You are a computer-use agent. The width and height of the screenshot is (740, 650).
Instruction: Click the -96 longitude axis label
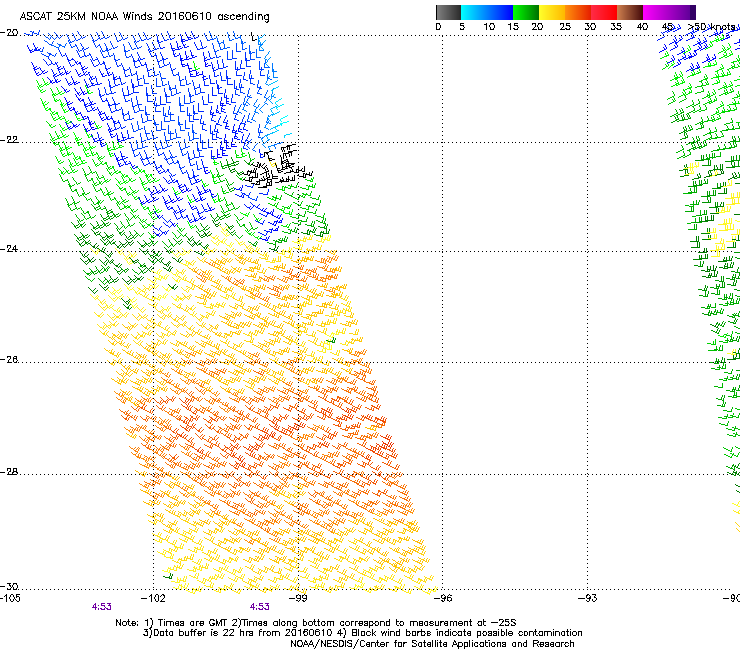click(x=443, y=599)
